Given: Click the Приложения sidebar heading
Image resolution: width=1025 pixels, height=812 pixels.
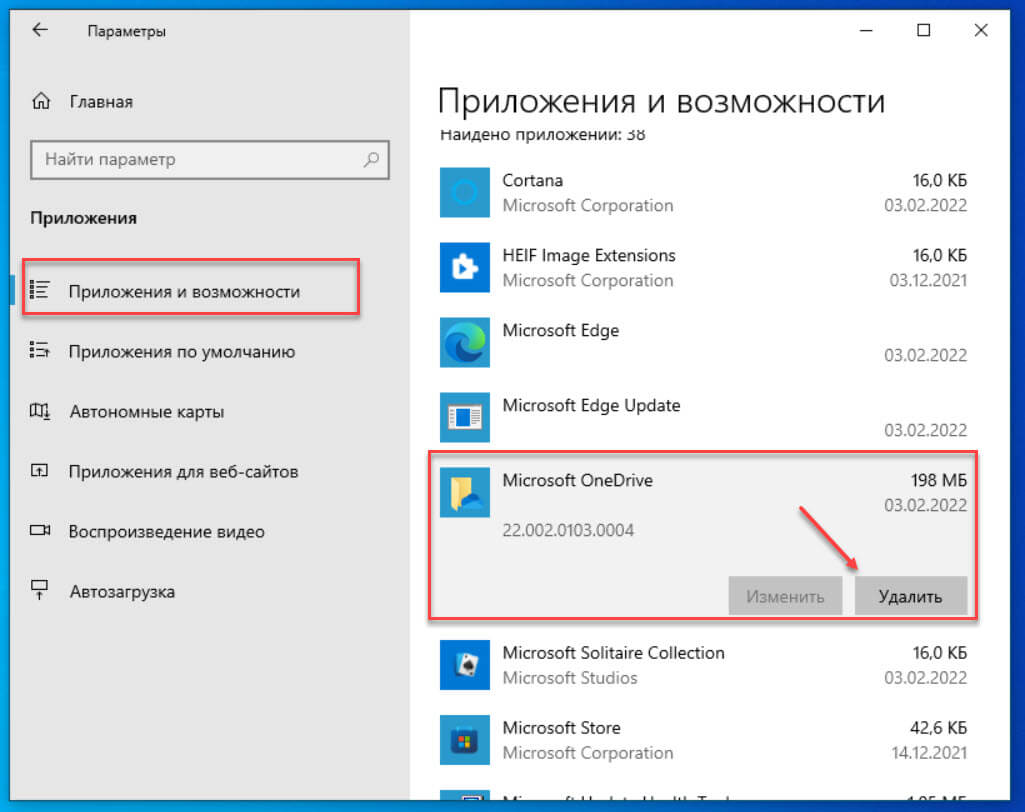Looking at the screenshot, I should point(84,218).
